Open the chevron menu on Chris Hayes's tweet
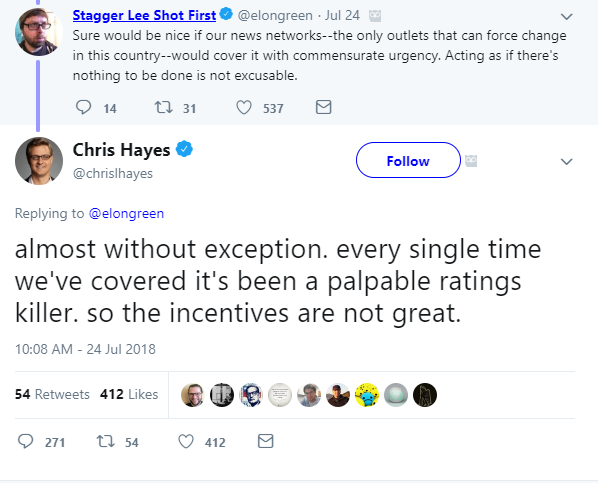This screenshot has height=483, width=598. tap(566, 161)
